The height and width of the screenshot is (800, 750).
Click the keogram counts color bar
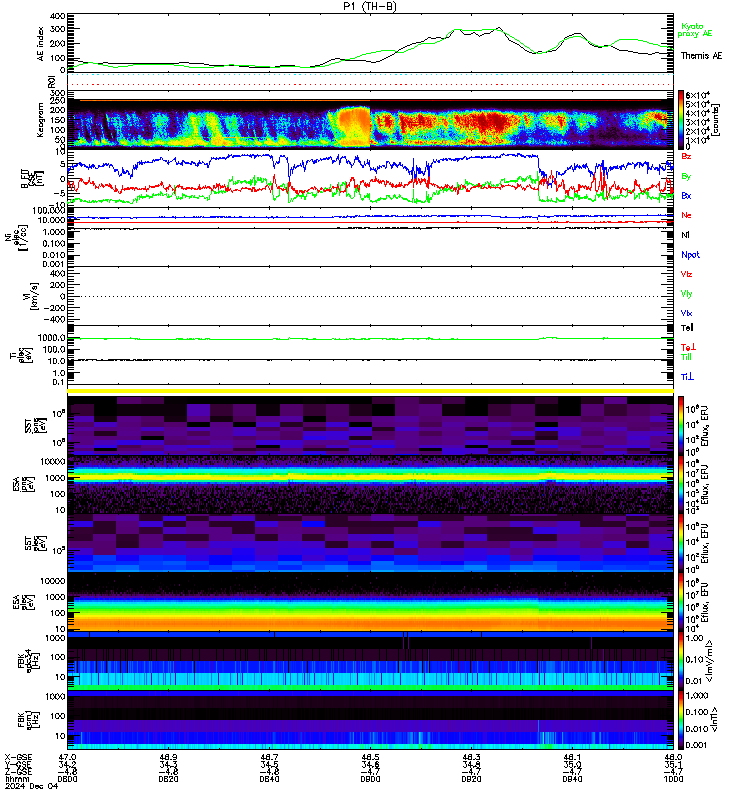tap(681, 119)
